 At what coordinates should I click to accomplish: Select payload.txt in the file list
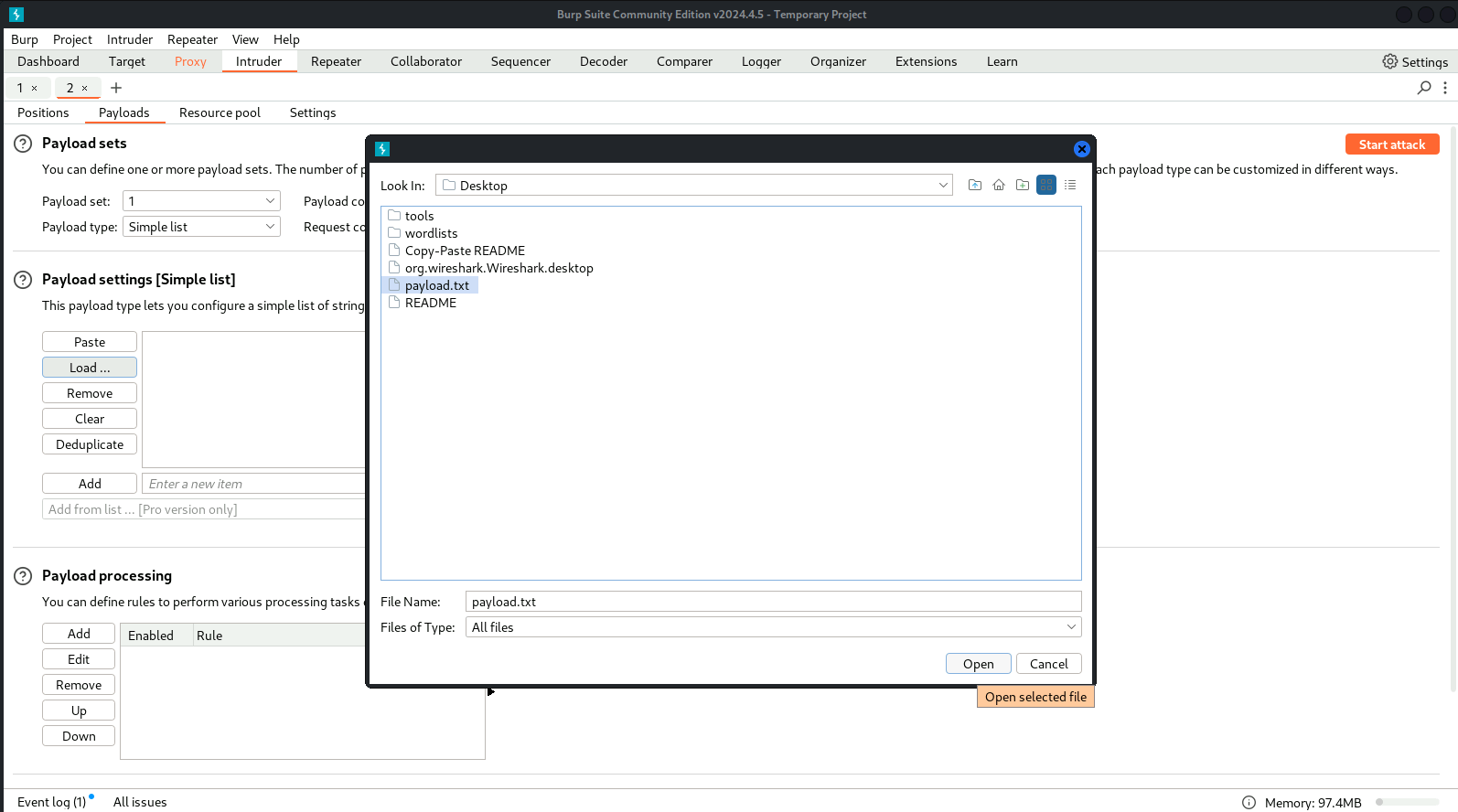(429, 285)
